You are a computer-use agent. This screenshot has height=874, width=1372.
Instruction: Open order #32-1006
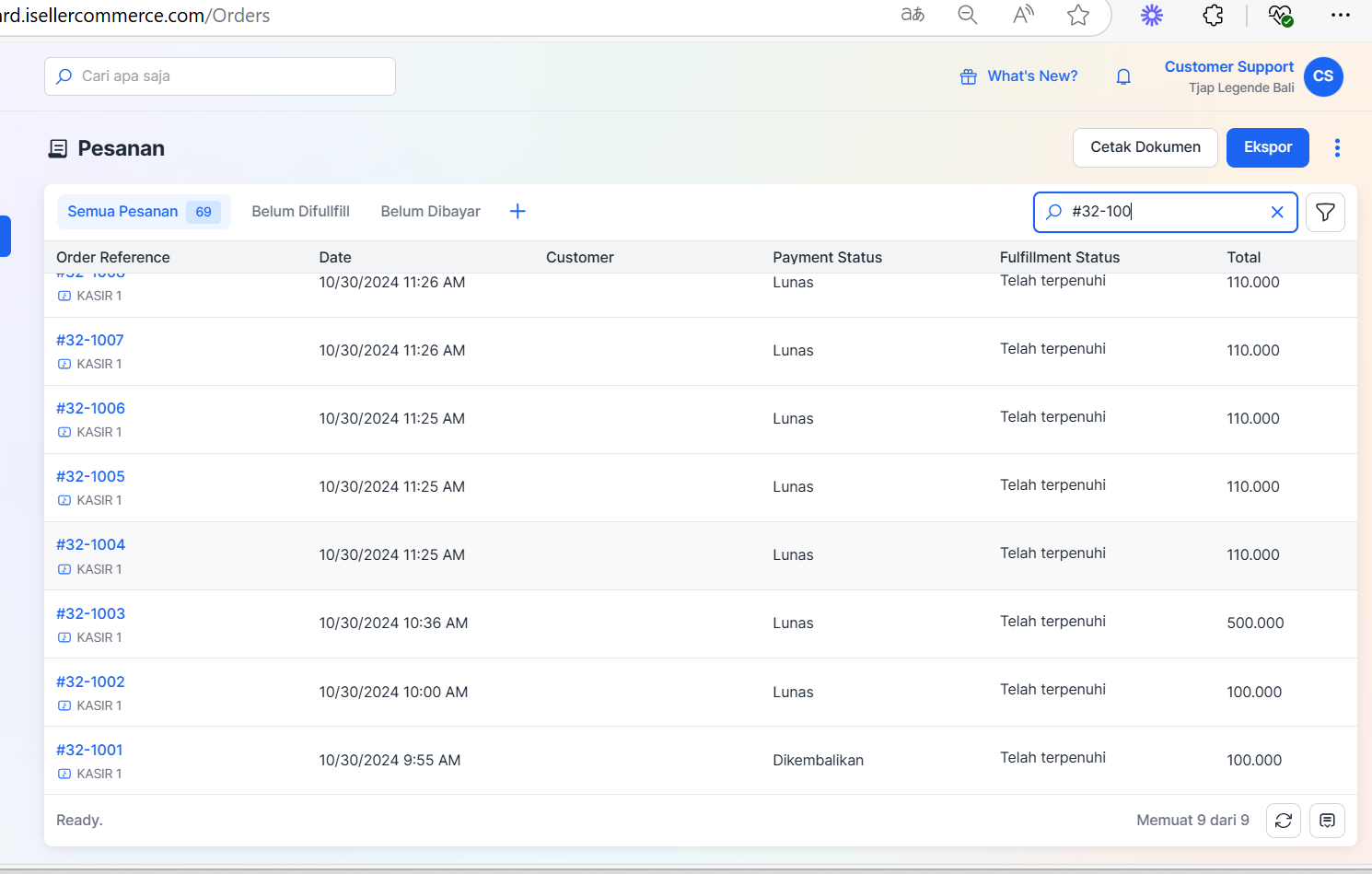(x=90, y=408)
